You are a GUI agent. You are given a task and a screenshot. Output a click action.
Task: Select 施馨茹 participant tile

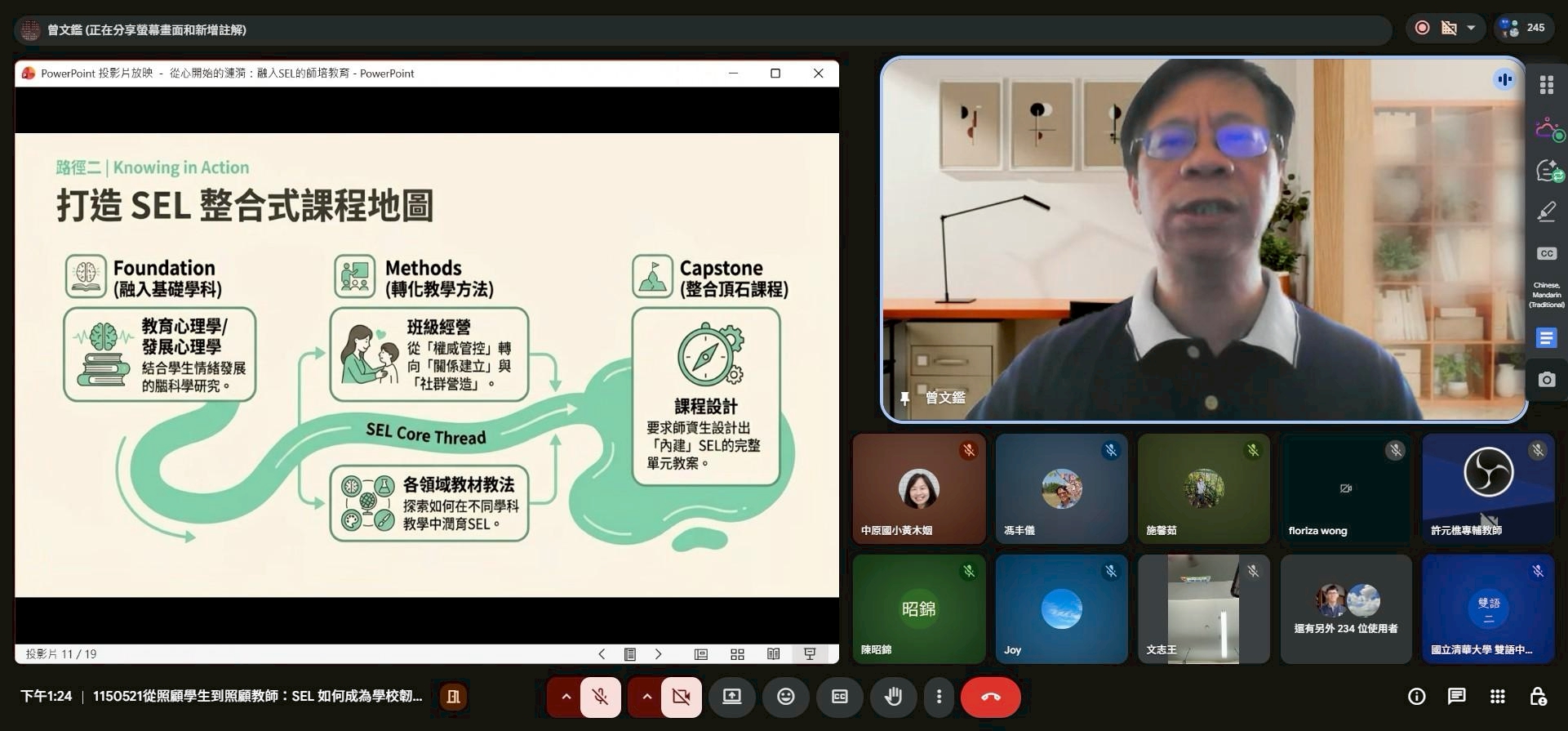pos(1203,488)
